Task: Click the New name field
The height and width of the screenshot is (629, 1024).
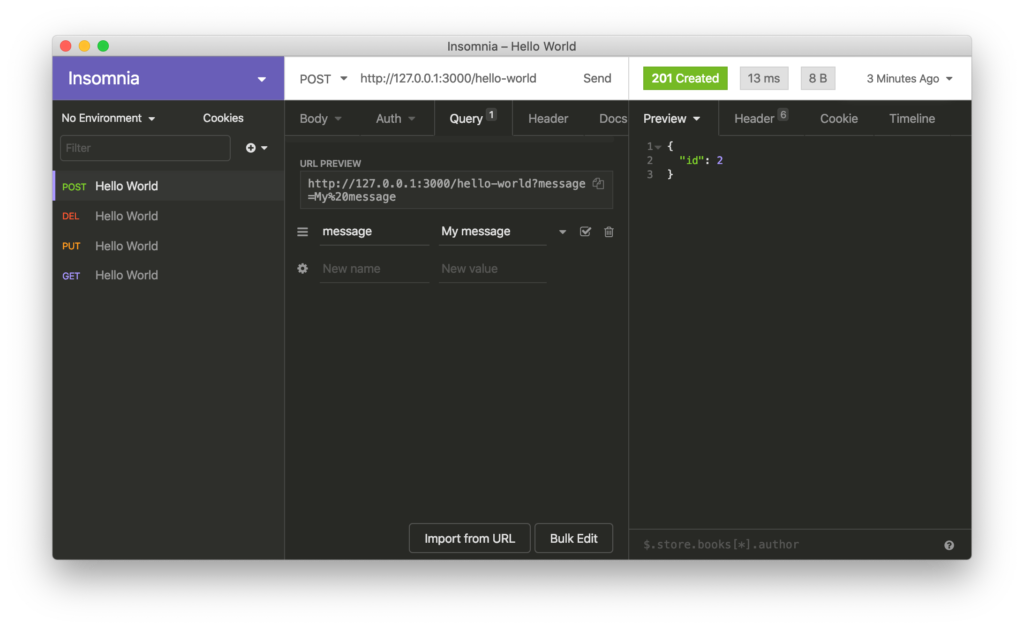Action: tap(374, 269)
